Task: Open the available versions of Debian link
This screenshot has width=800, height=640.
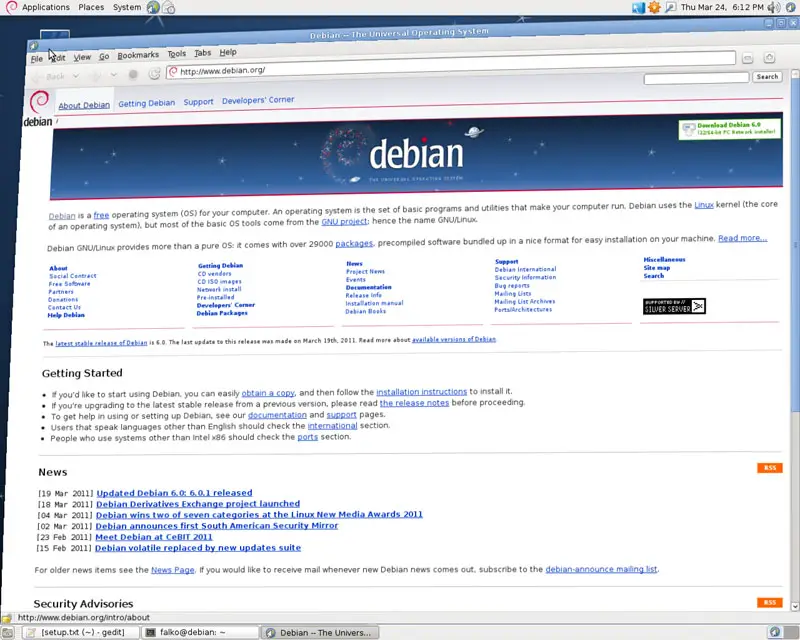Action: [454, 339]
